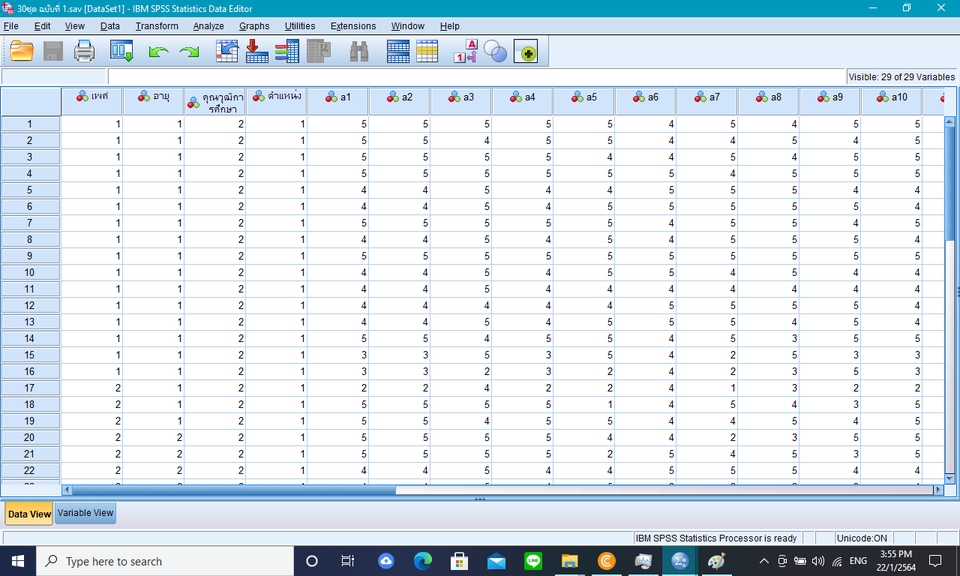Open the Utilities menu
The image size is (960, 576).
tap(300, 26)
